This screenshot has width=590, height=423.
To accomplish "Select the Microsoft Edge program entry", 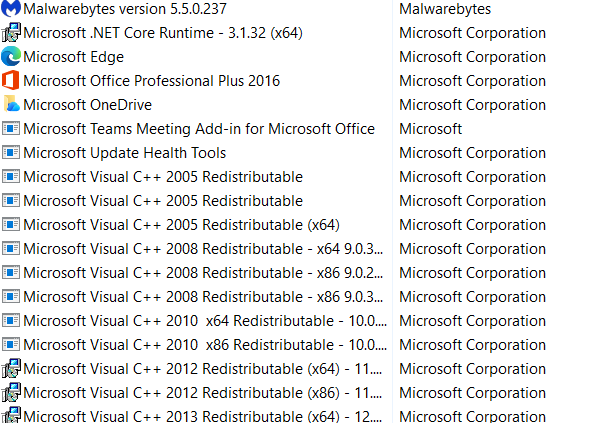I will (x=73, y=57).
